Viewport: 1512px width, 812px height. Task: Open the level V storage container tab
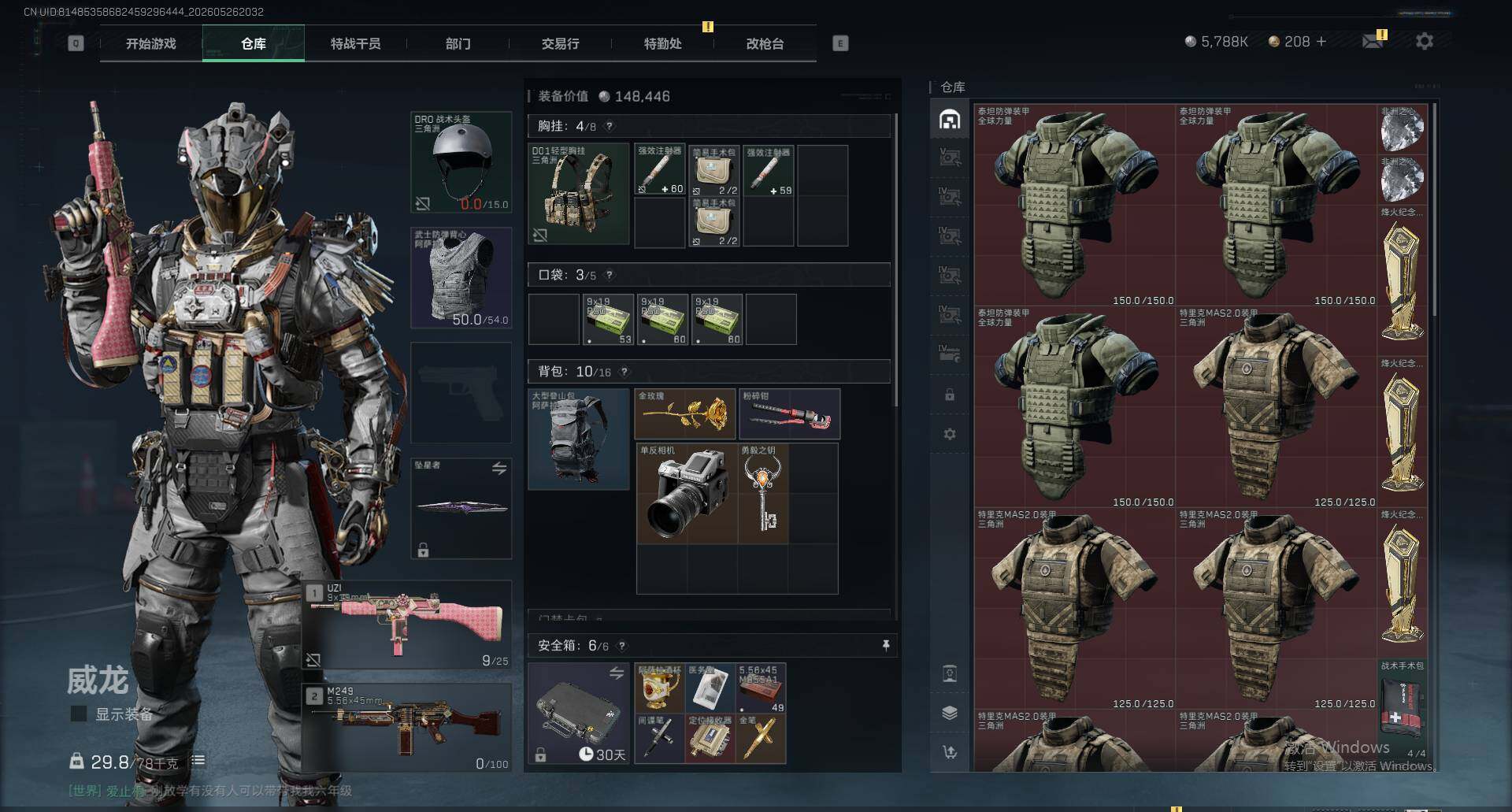pyautogui.click(x=950, y=158)
